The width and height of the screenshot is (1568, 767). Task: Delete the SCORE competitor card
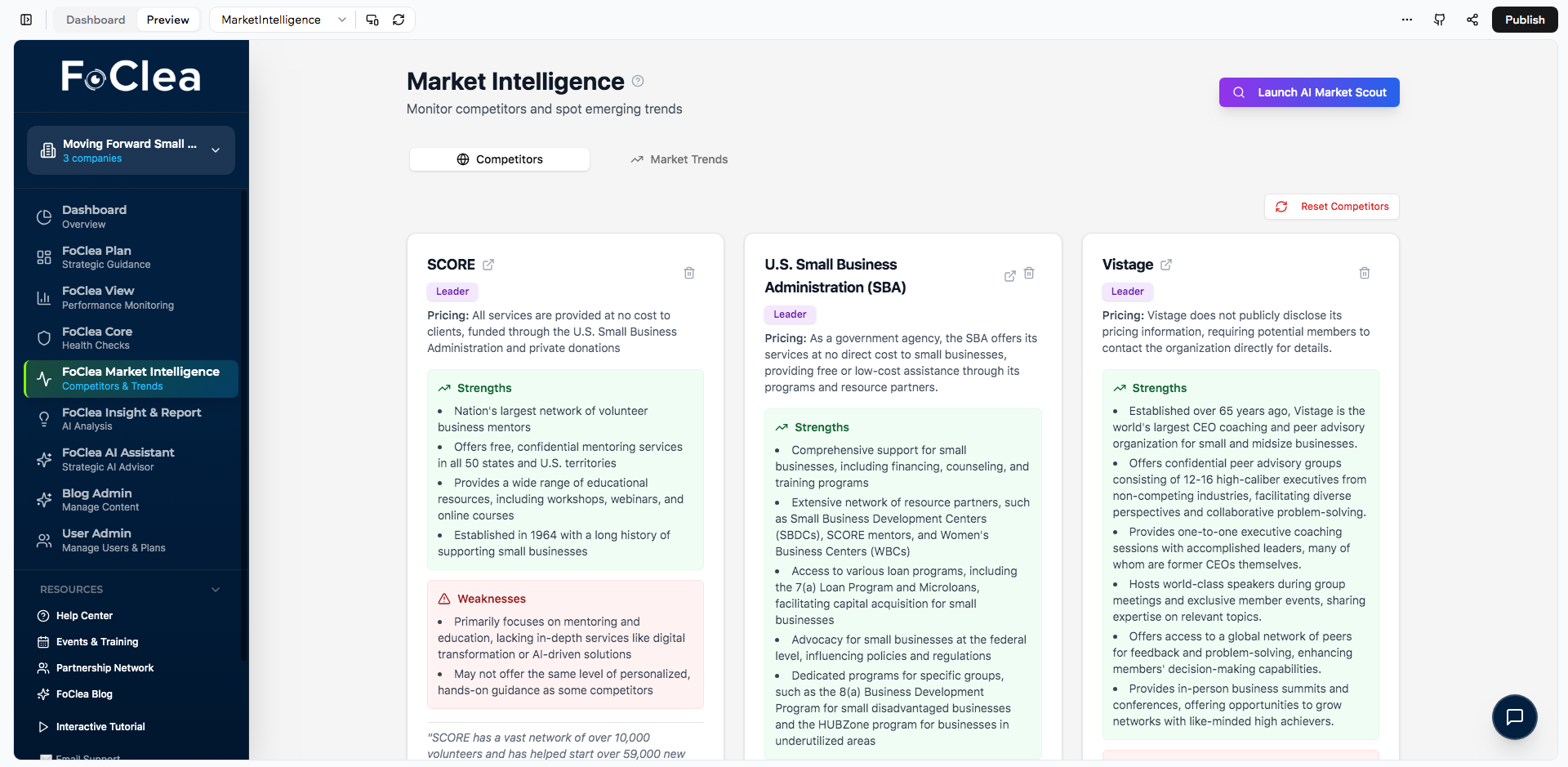coord(688,273)
